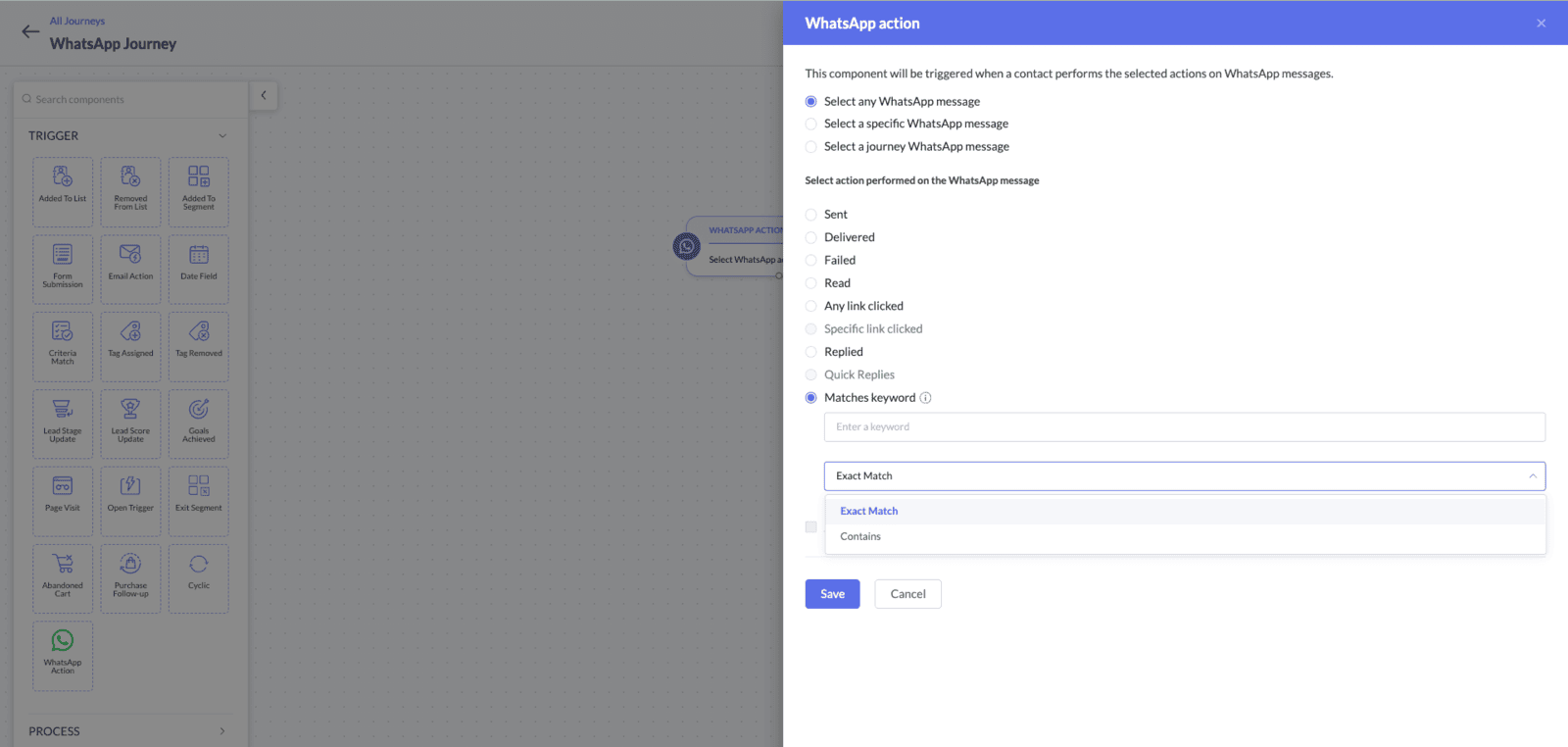The height and width of the screenshot is (747, 1568).
Task: Select the Failed action radio
Action: click(x=810, y=260)
